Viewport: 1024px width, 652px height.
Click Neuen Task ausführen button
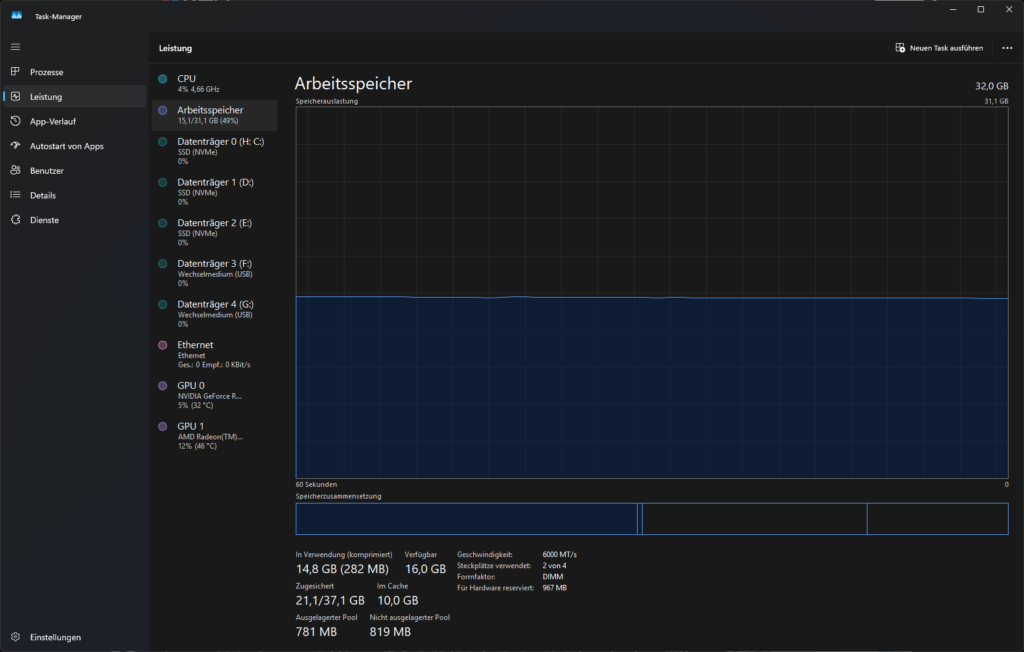939,48
